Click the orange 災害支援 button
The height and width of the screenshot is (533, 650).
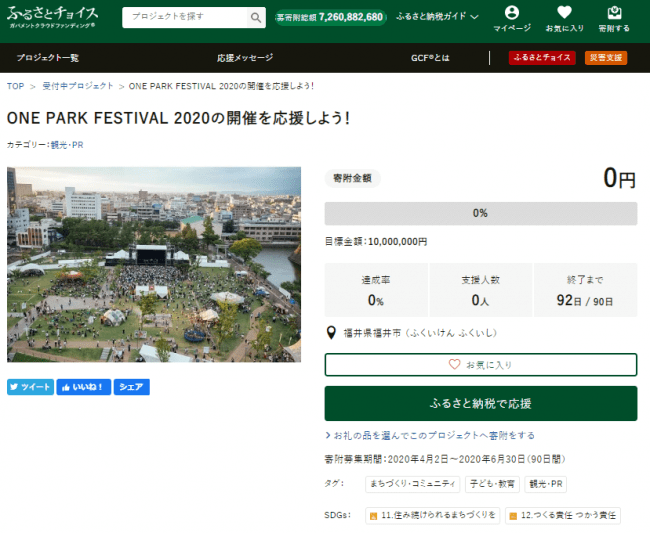tap(606, 58)
